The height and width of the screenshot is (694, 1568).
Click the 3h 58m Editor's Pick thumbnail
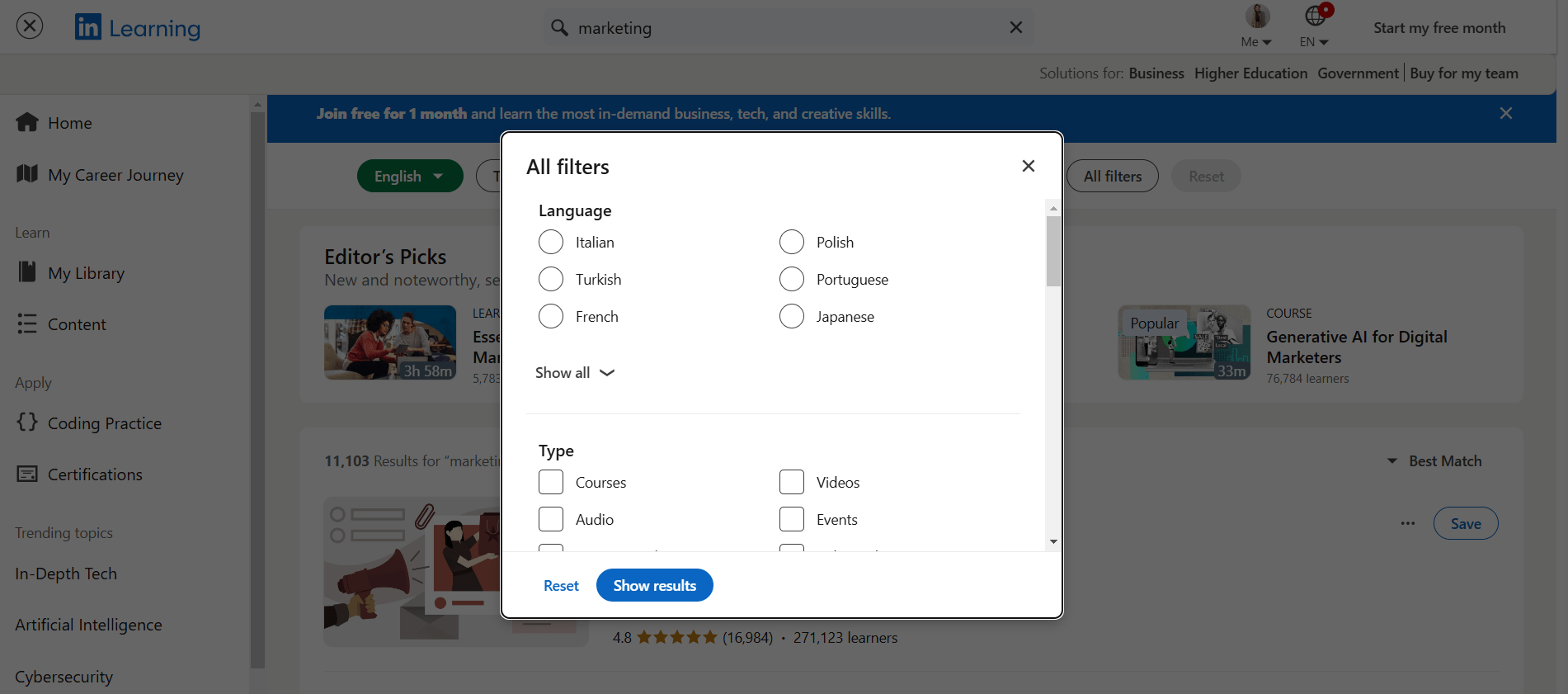[x=390, y=342]
